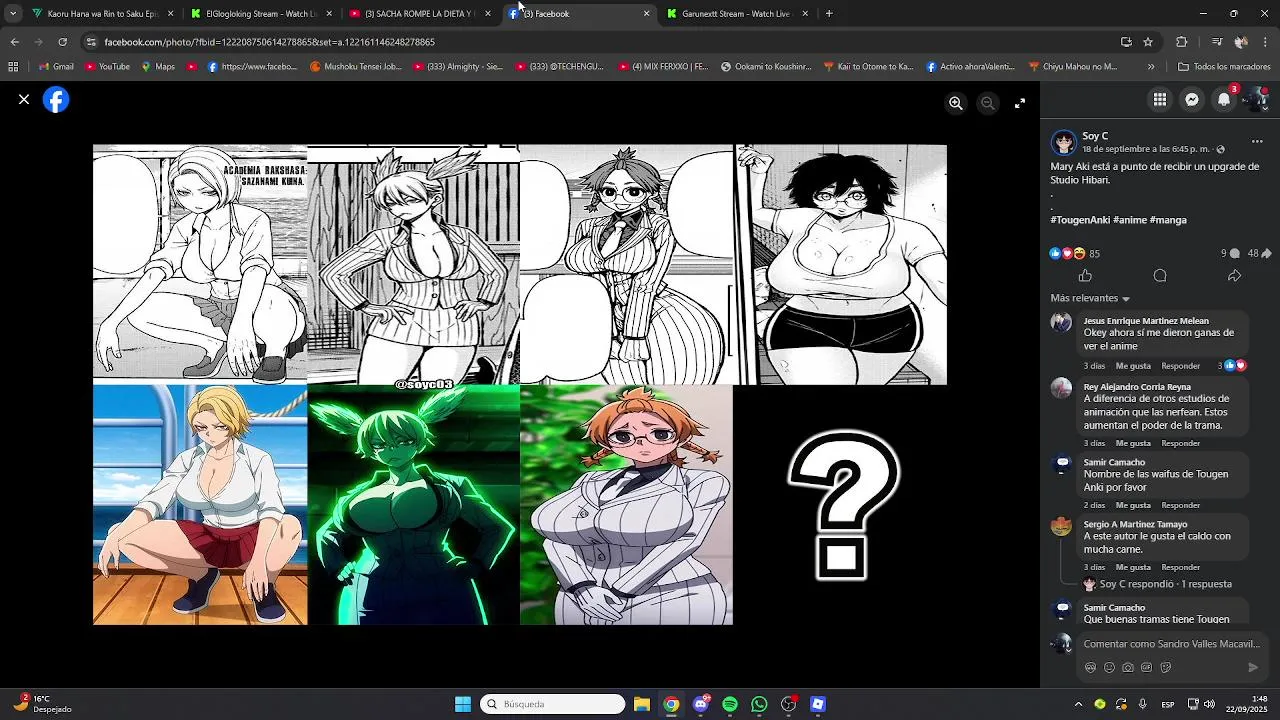Open the Facebook menu grid icon

click(x=1160, y=99)
